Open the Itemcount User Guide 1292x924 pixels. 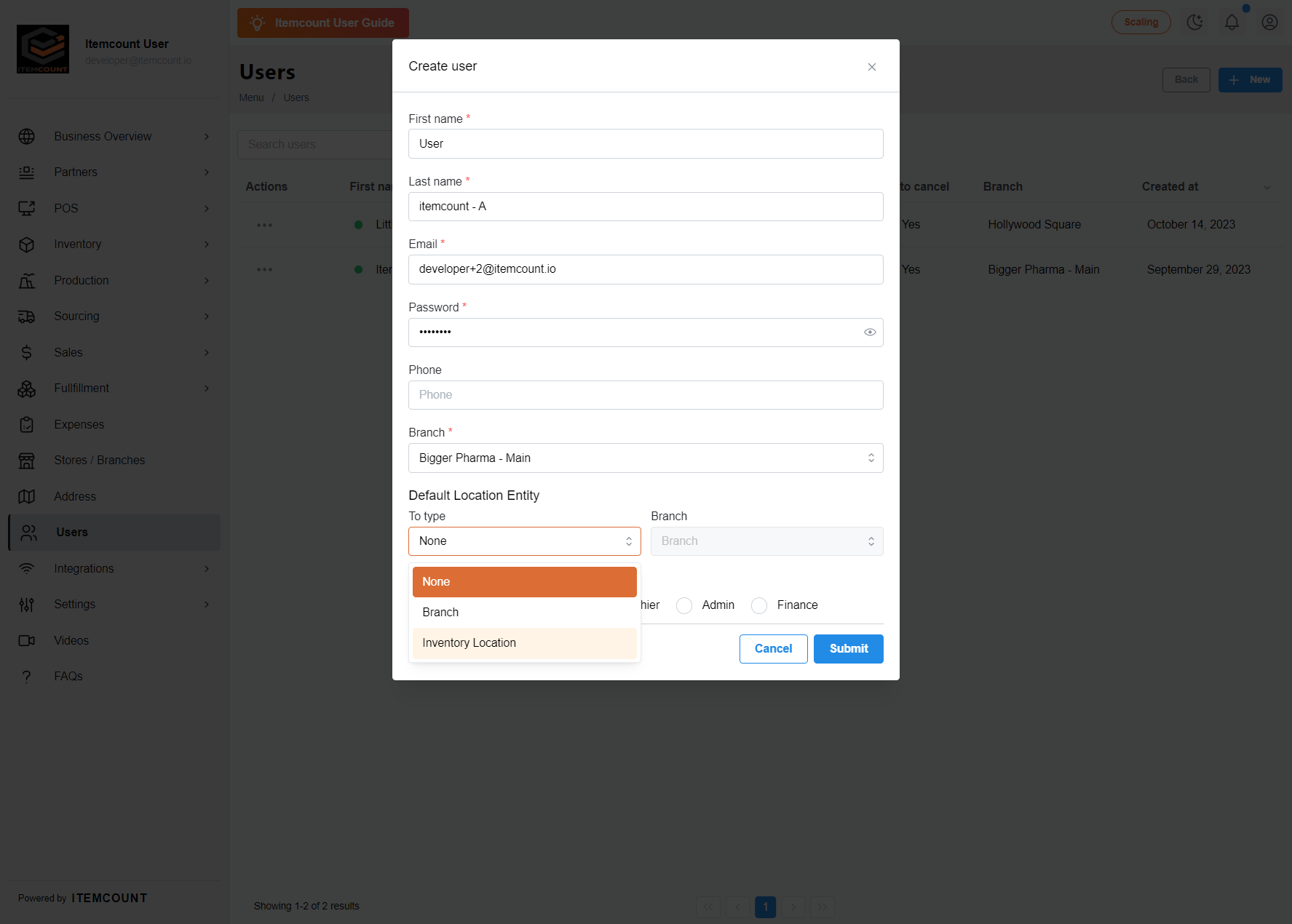322,23
